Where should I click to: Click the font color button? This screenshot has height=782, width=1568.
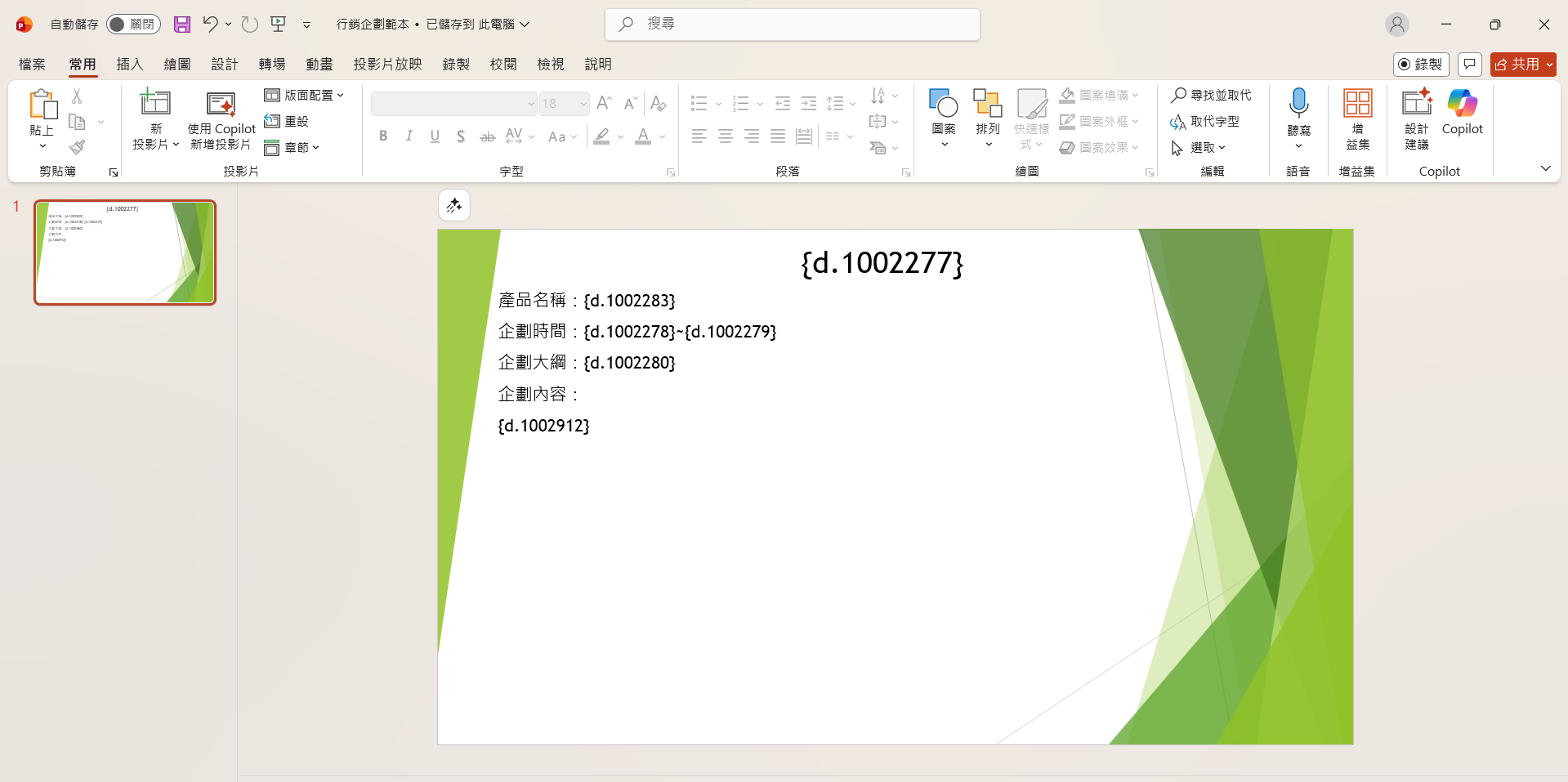point(643,136)
